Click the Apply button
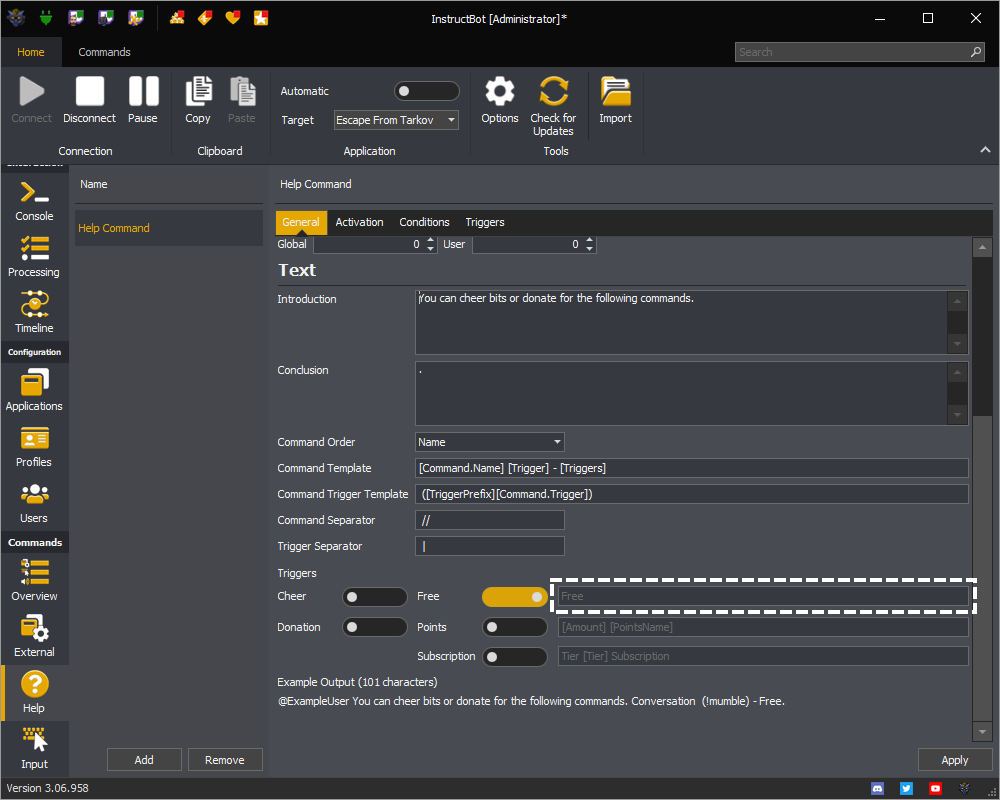This screenshot has width=1000, height=800. click(x=955, y=760)
